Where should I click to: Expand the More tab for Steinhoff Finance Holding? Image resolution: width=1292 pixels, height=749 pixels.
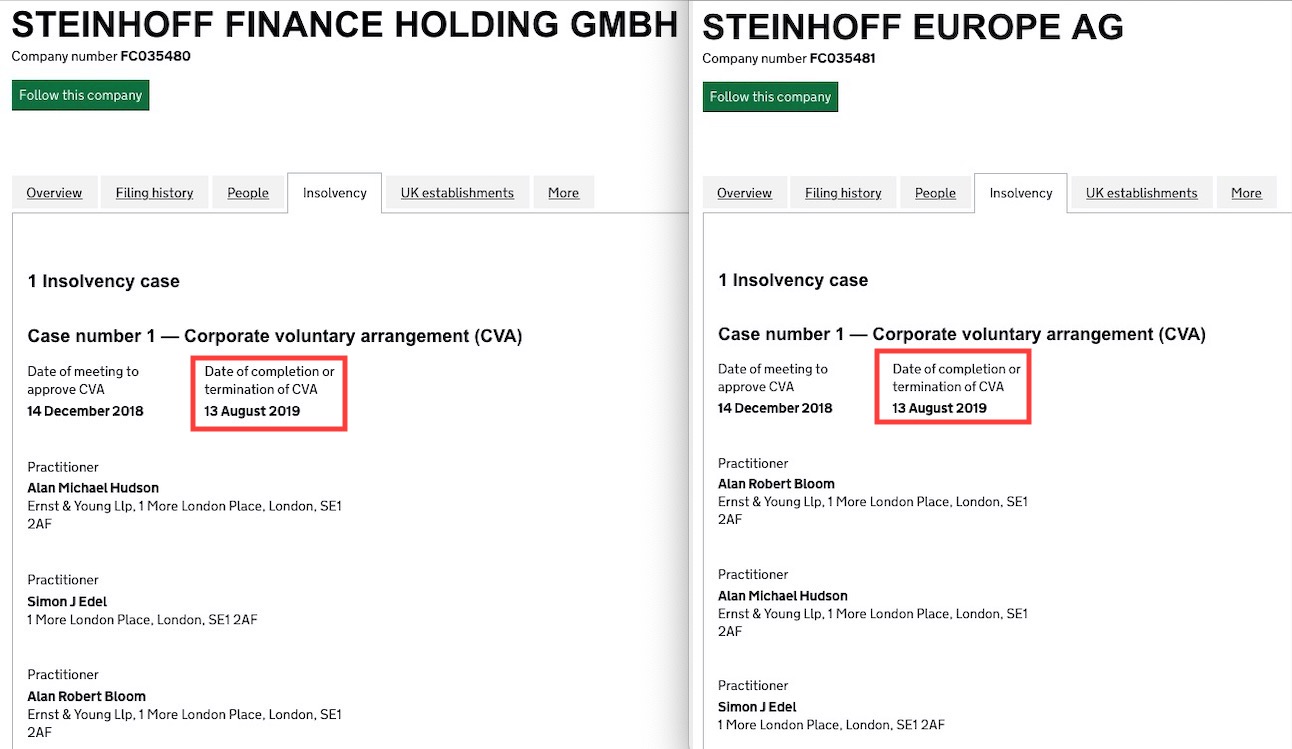563,192
